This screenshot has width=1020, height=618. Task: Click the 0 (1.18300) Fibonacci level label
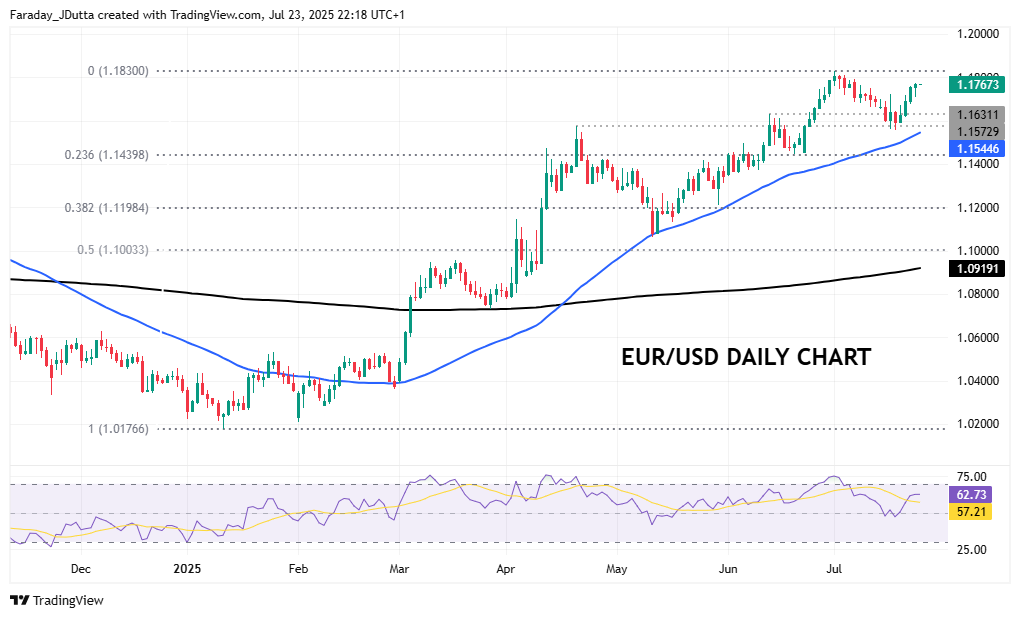(118, 71)
